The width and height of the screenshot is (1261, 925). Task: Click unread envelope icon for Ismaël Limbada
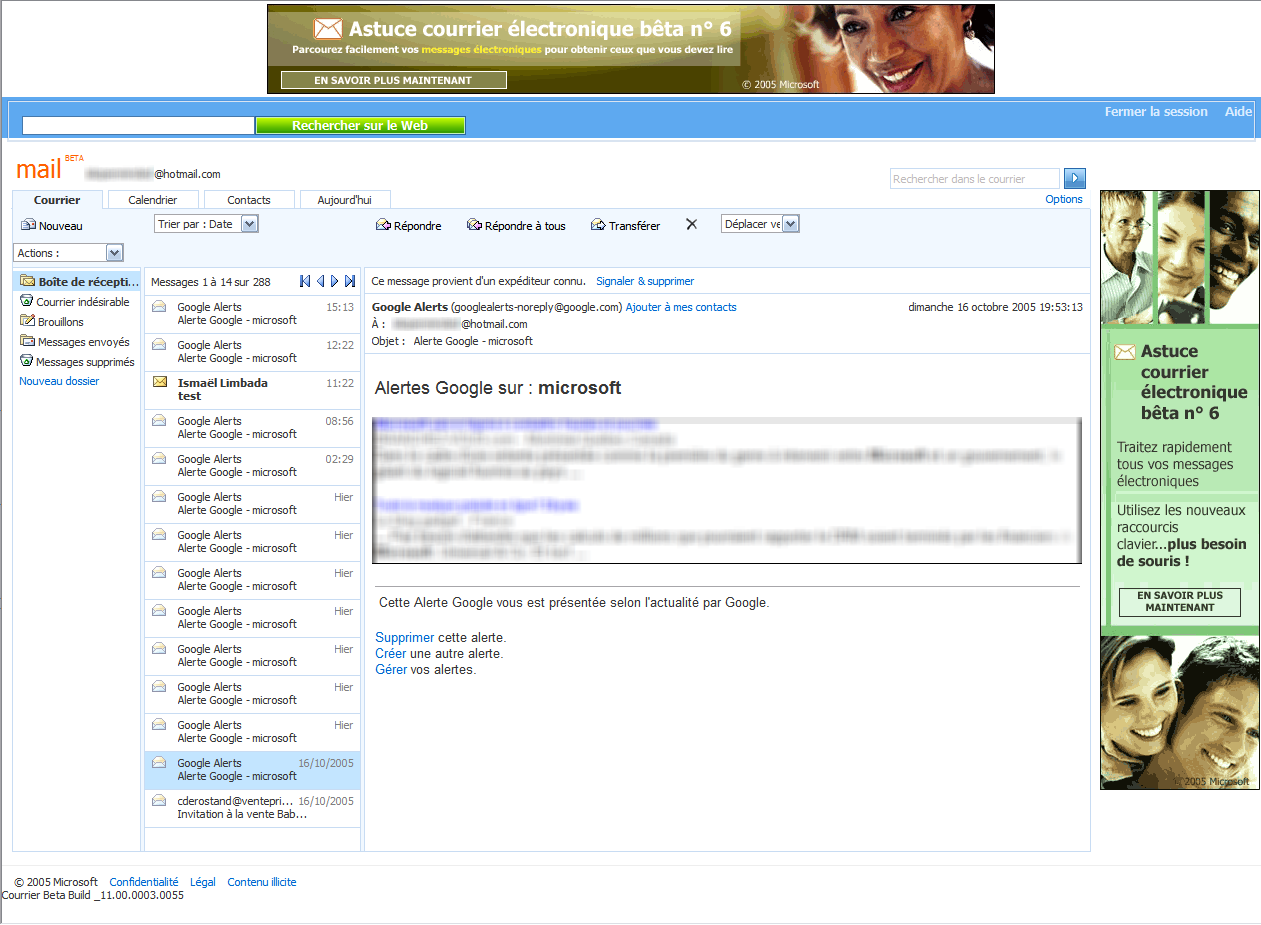159,382
